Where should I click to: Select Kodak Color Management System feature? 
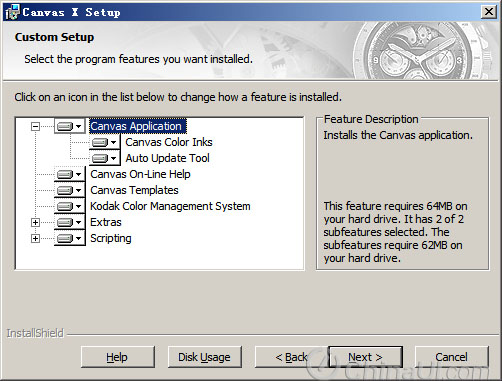coord(170,206)
